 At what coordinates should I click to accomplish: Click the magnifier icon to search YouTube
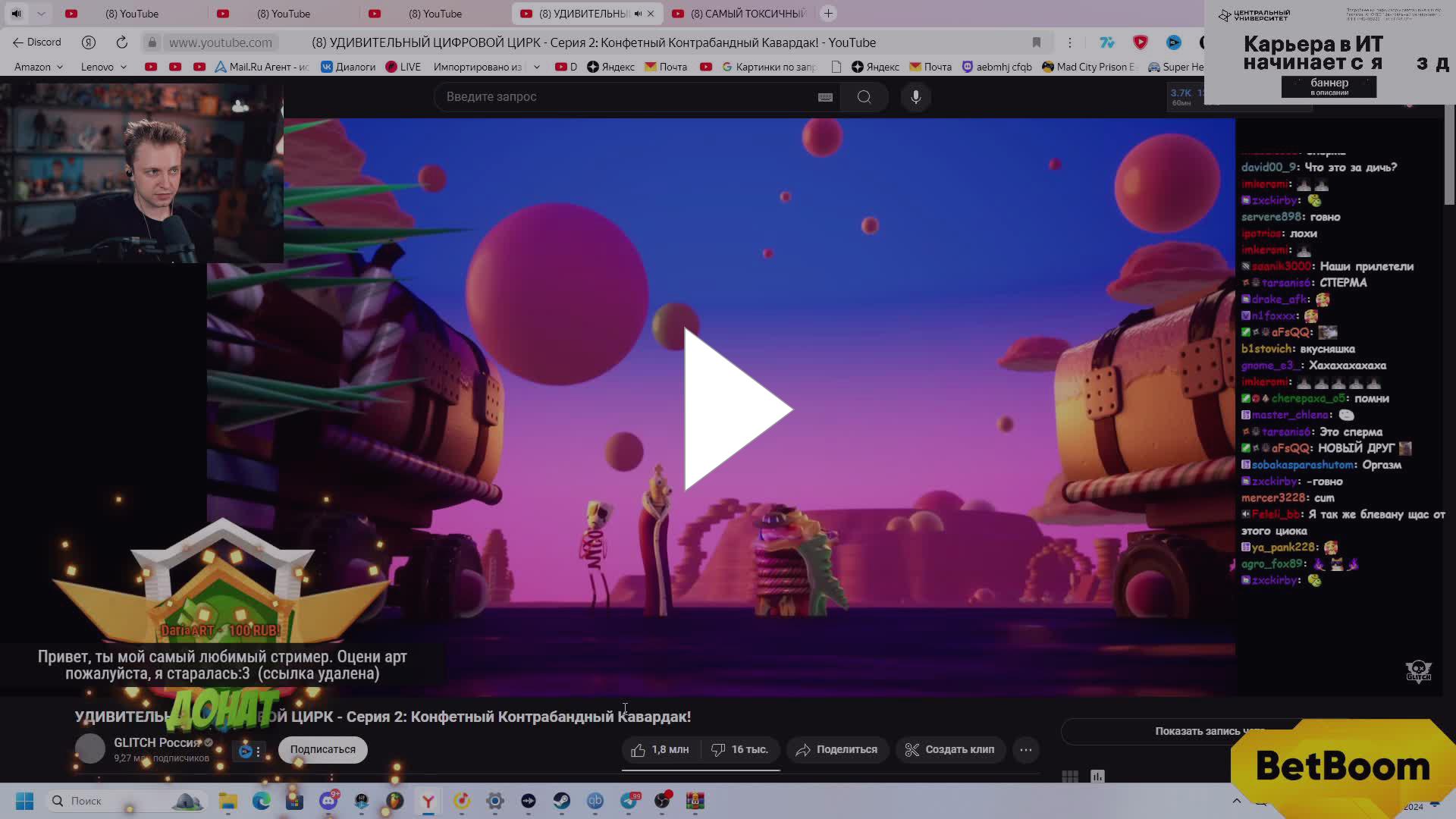coord(864,97)
